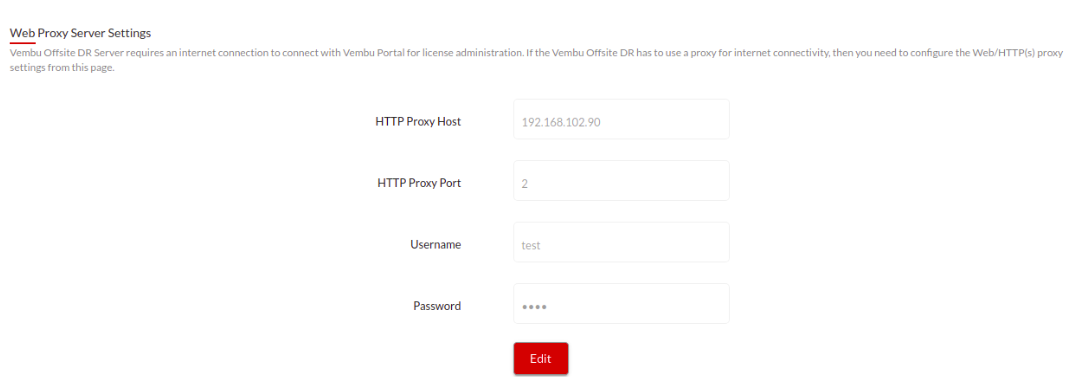The height and width of the screenshot is (377, 1087).
Task: Click the HTTP Proxy Host label
Action: click(418, 122)
